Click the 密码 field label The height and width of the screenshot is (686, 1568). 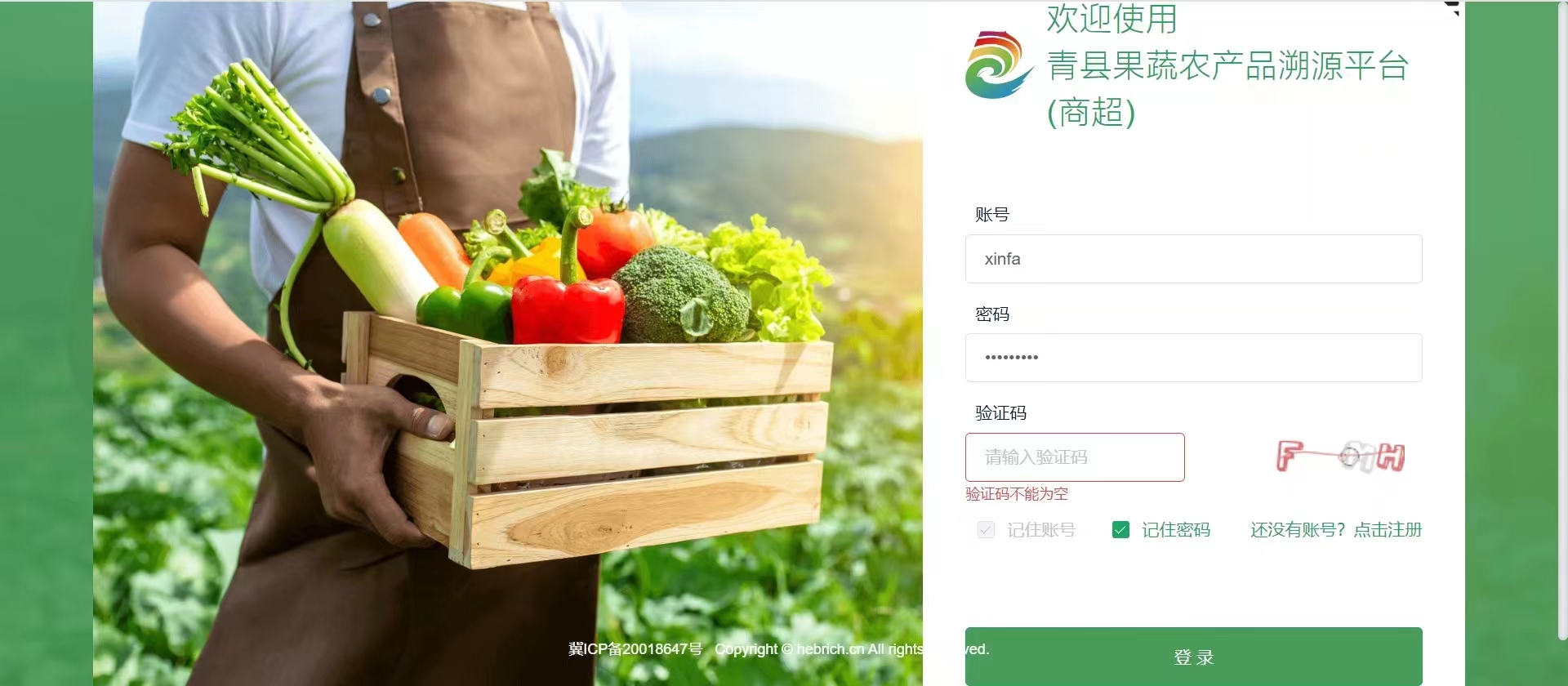pos(992,314)
